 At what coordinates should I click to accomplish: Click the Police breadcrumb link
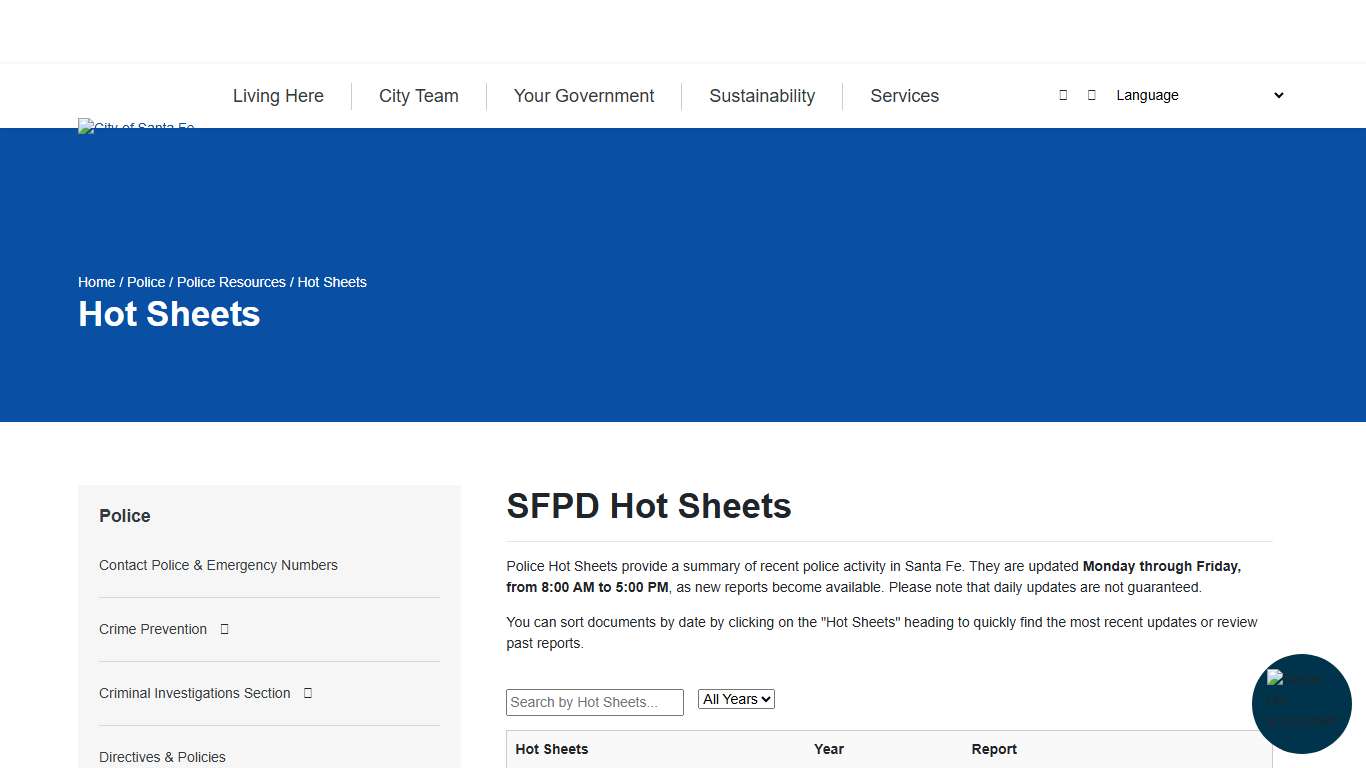(146, 282)
